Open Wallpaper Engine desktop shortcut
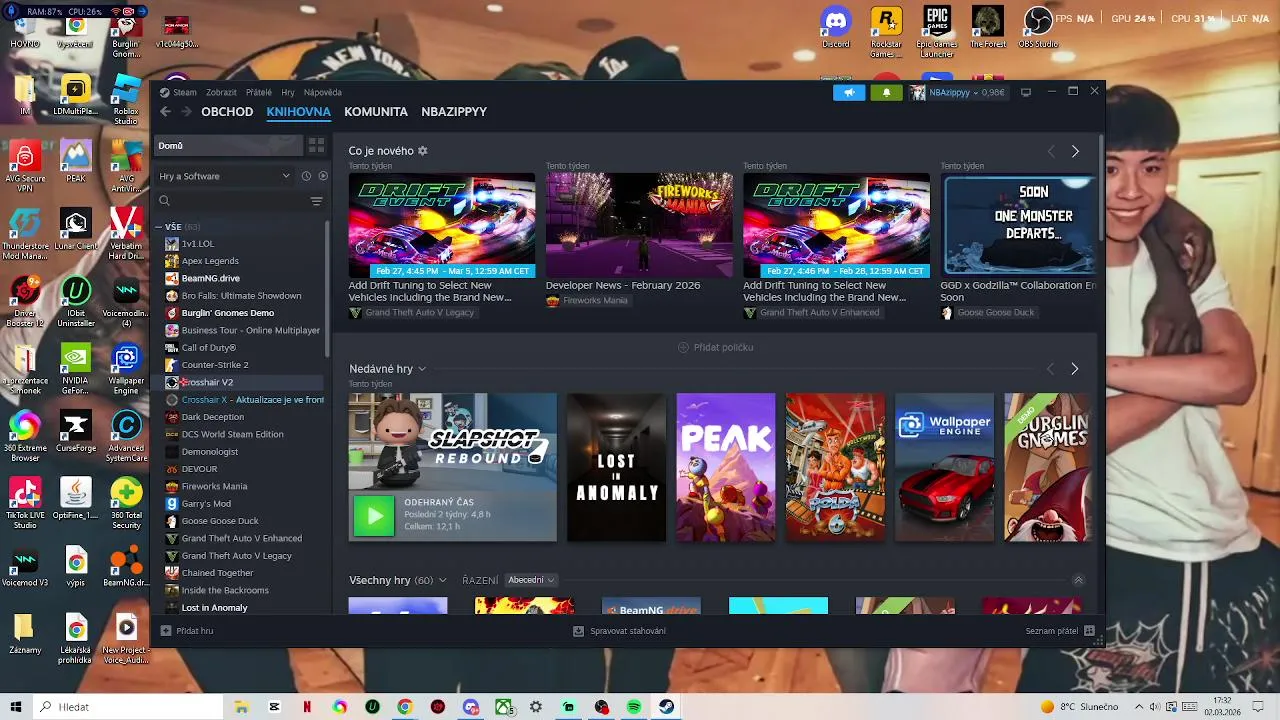 click(126, 368)
